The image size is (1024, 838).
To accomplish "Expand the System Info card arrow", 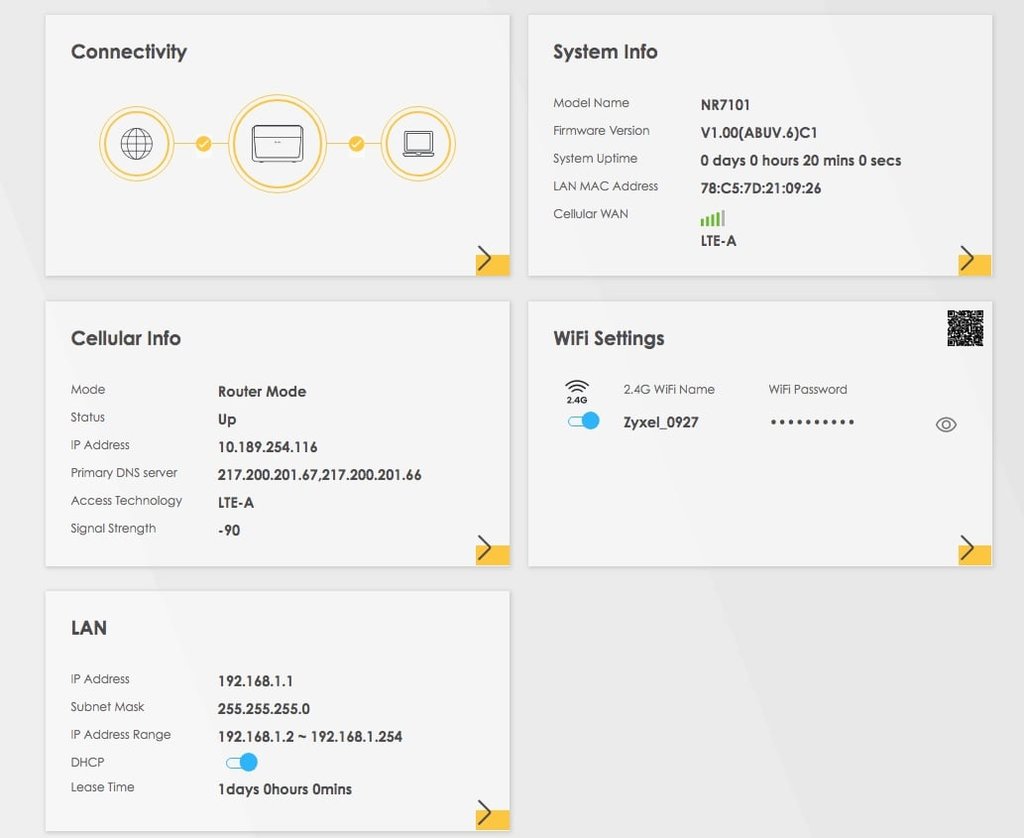I will [974, 261].
